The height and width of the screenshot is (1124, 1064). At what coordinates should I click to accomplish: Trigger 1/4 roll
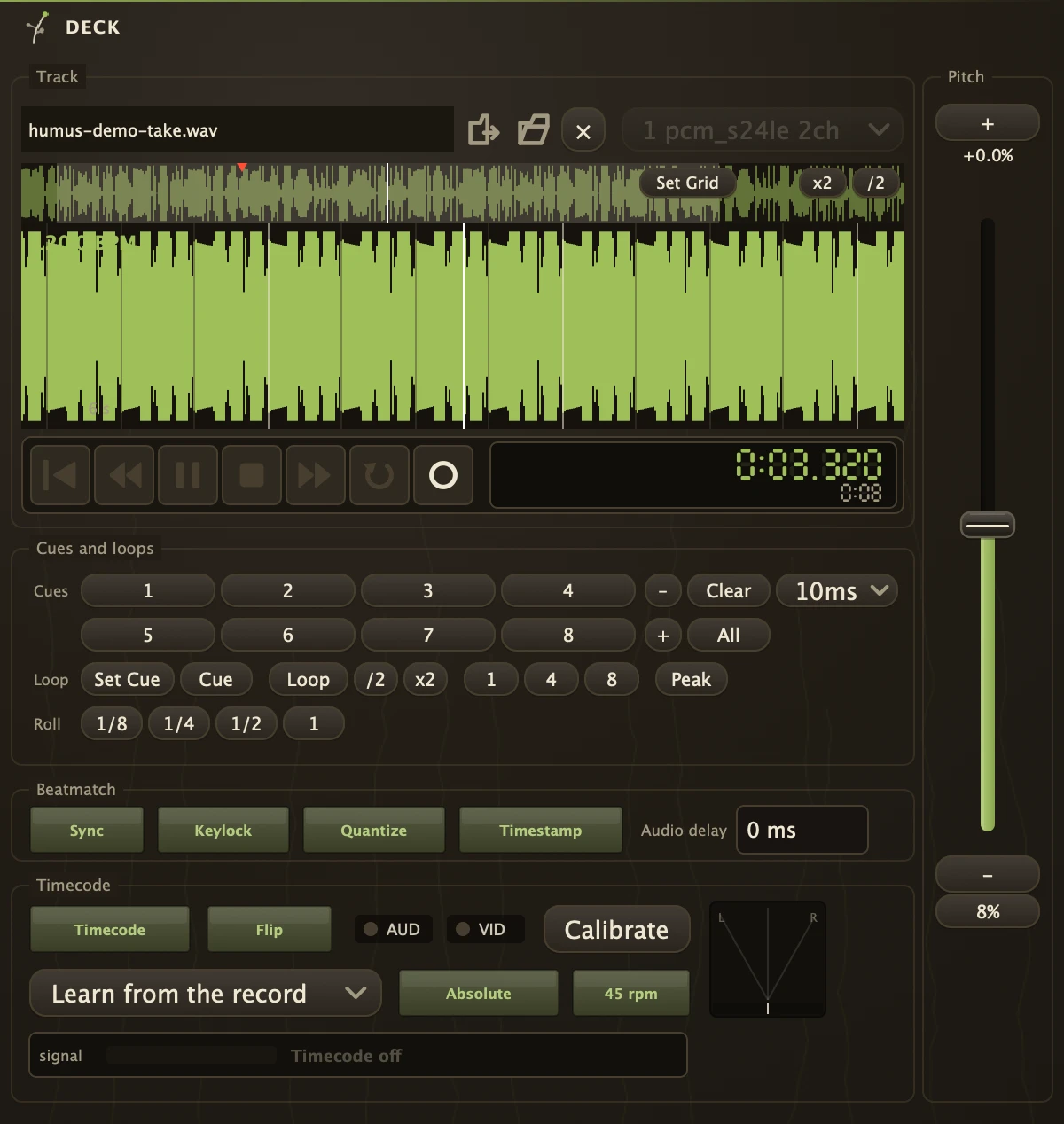pyautogui.click(x=179, y=724)
